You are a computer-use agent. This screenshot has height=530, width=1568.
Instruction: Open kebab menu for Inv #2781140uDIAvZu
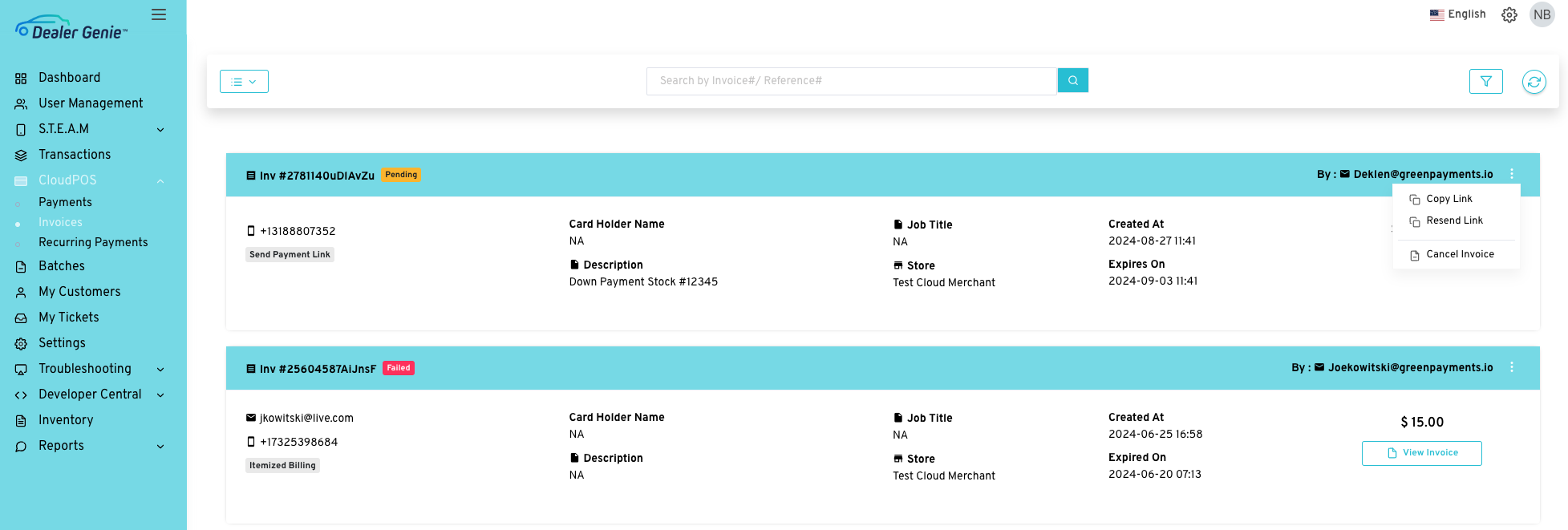(x=1512, y=174)
